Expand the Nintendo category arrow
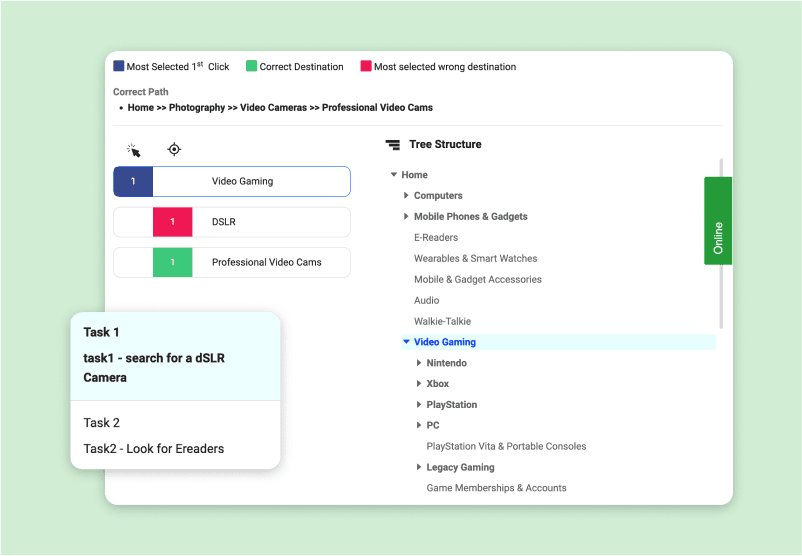The width and height of the screenshot is (802, 556). pos(419,363)
